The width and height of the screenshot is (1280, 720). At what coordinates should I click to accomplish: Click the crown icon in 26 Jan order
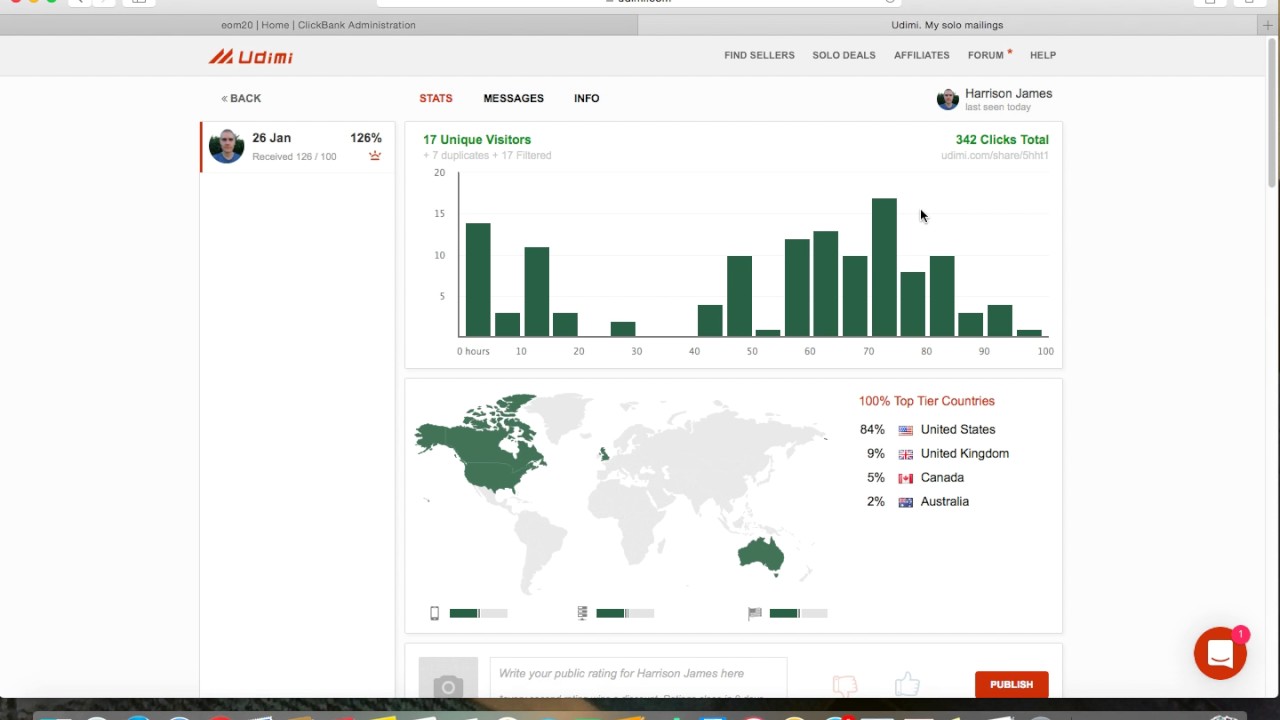coord(375,156)
